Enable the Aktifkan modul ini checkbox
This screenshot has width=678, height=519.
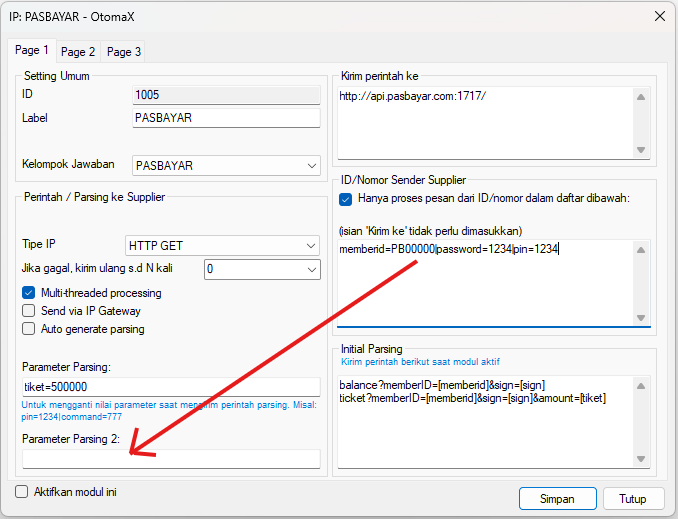22,492
